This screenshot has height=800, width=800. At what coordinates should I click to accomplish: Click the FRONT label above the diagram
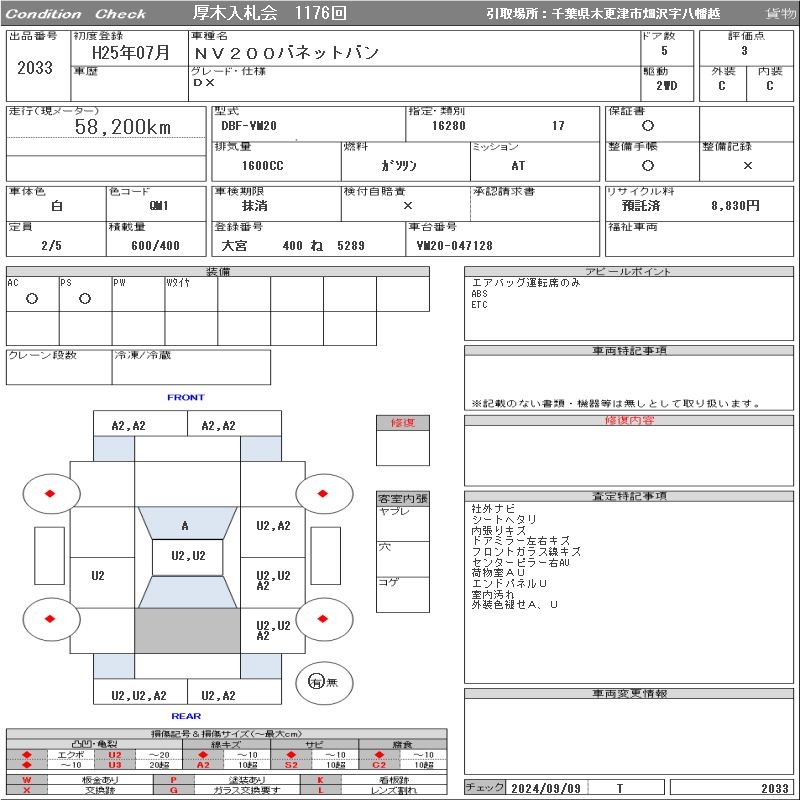tap(186, 397)
